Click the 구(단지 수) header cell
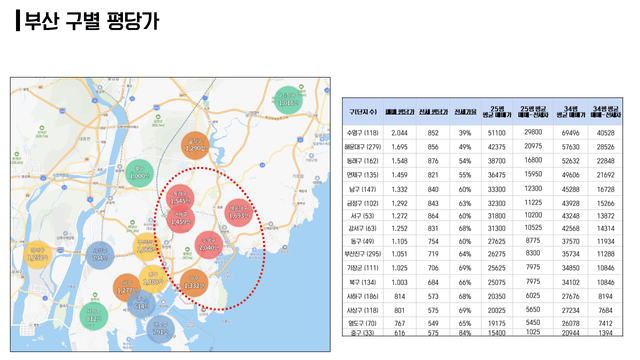Screen dimensions: 640x360 (x=363, y=111)
